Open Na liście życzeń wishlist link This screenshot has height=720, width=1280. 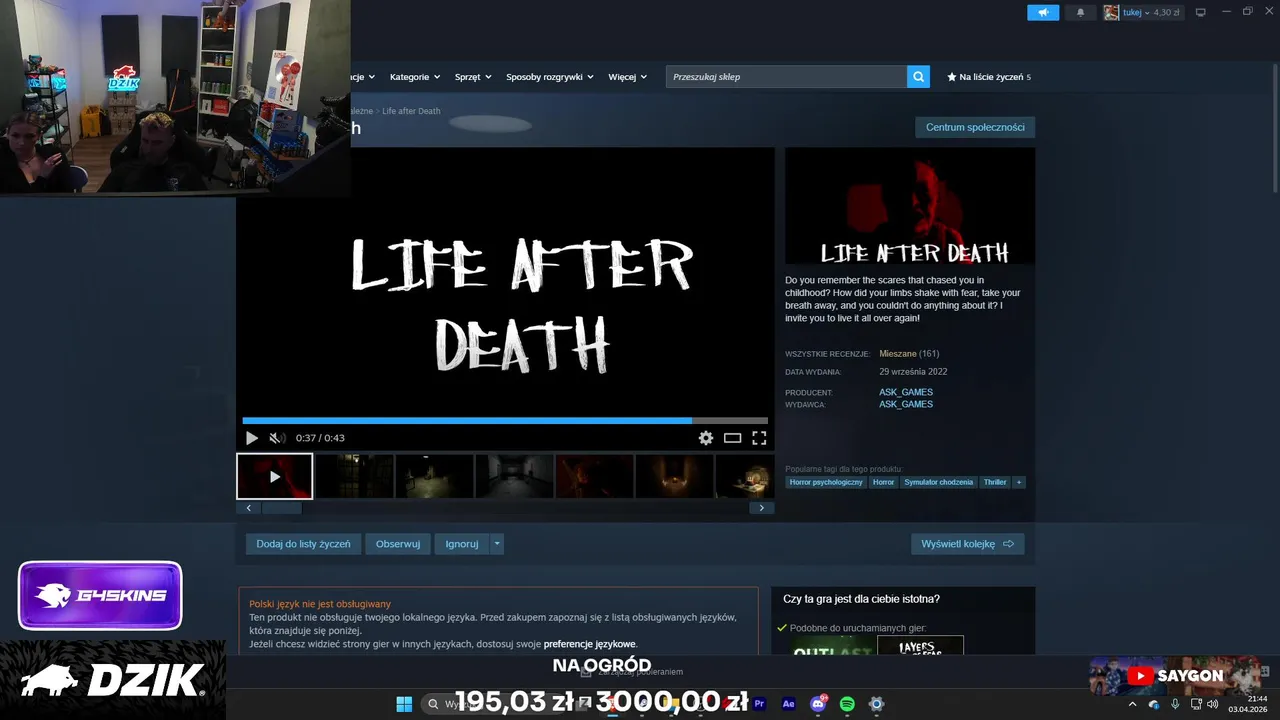pos(989,77)
